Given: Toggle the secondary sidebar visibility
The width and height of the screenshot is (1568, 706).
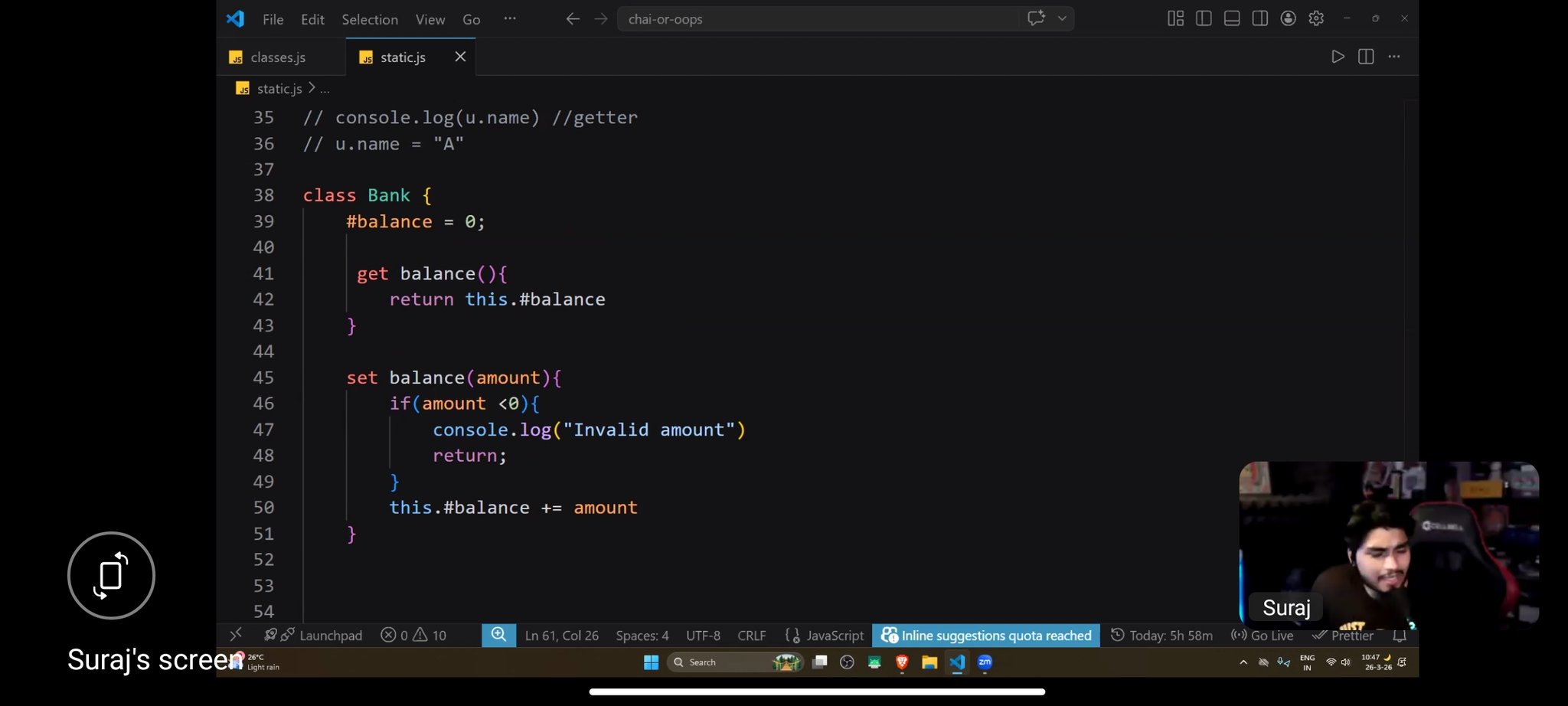Looking at the screenshot, I should click(x=1260, y=18).
